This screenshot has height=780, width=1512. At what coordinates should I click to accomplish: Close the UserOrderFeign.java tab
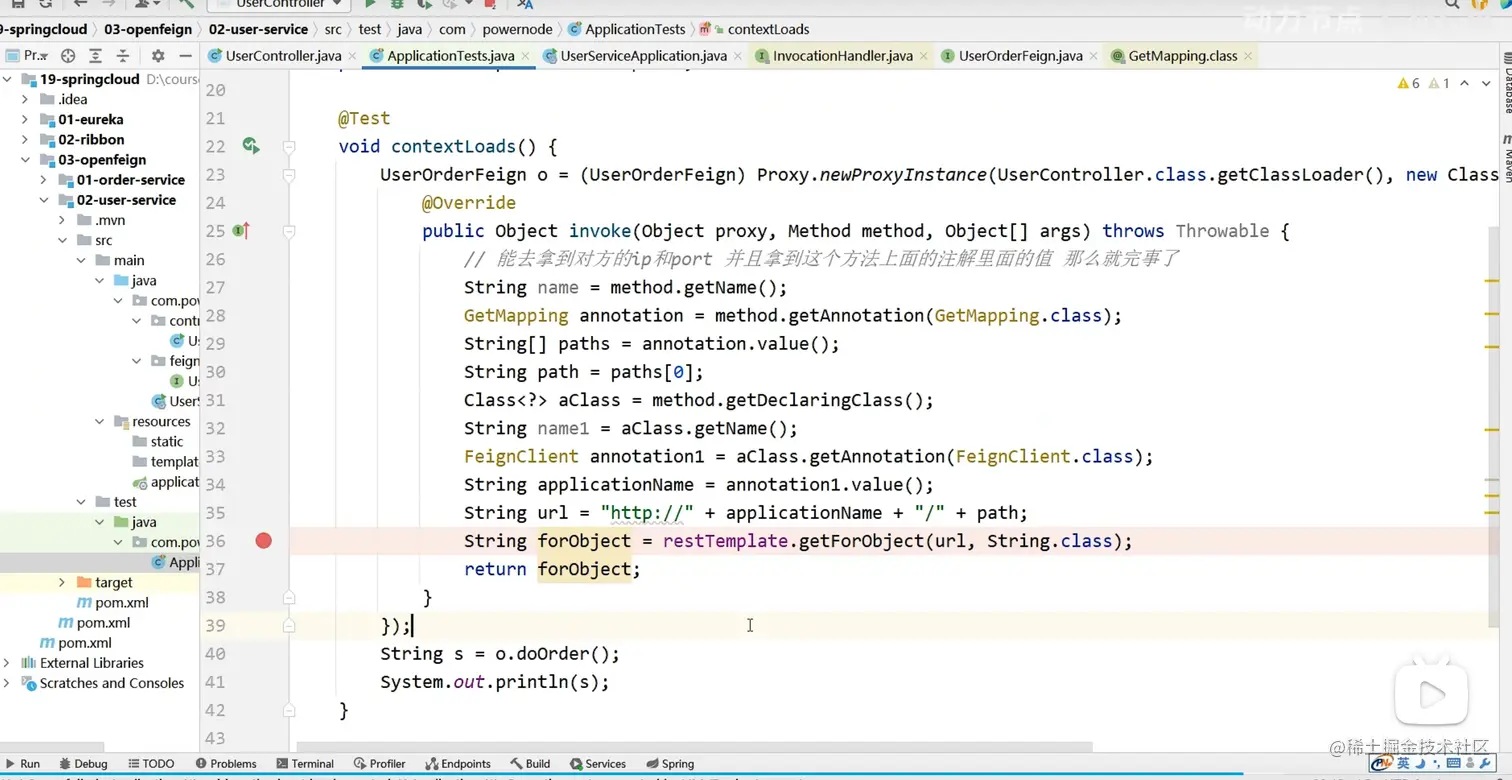[1093, 57]
